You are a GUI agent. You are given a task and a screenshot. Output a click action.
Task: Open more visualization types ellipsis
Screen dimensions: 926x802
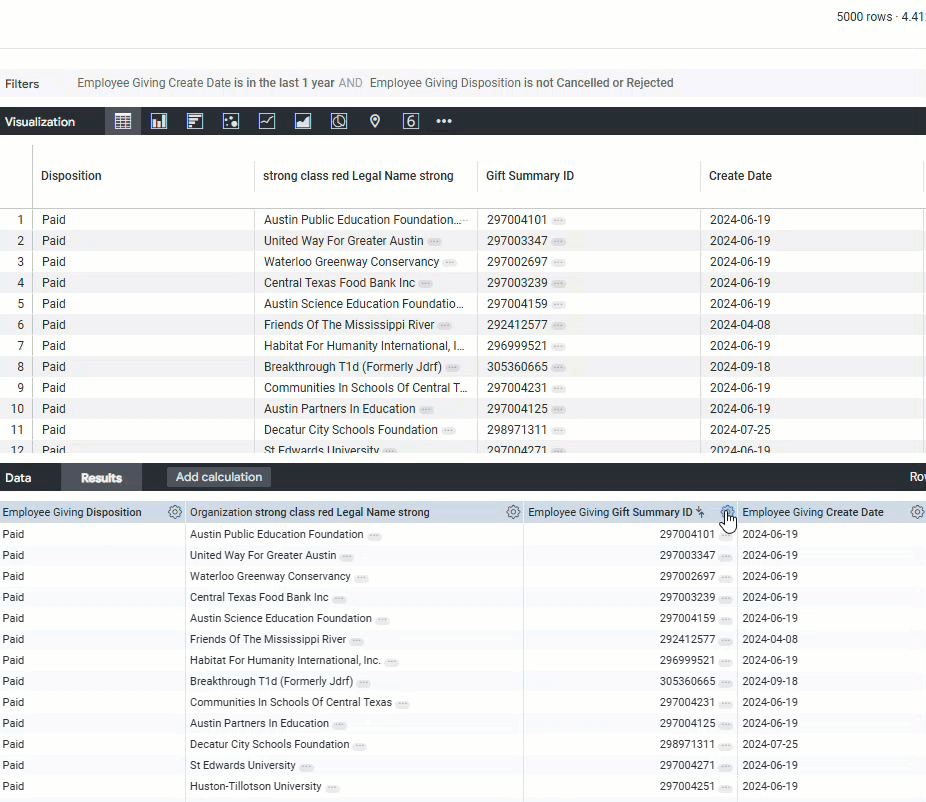click(444, 121)
